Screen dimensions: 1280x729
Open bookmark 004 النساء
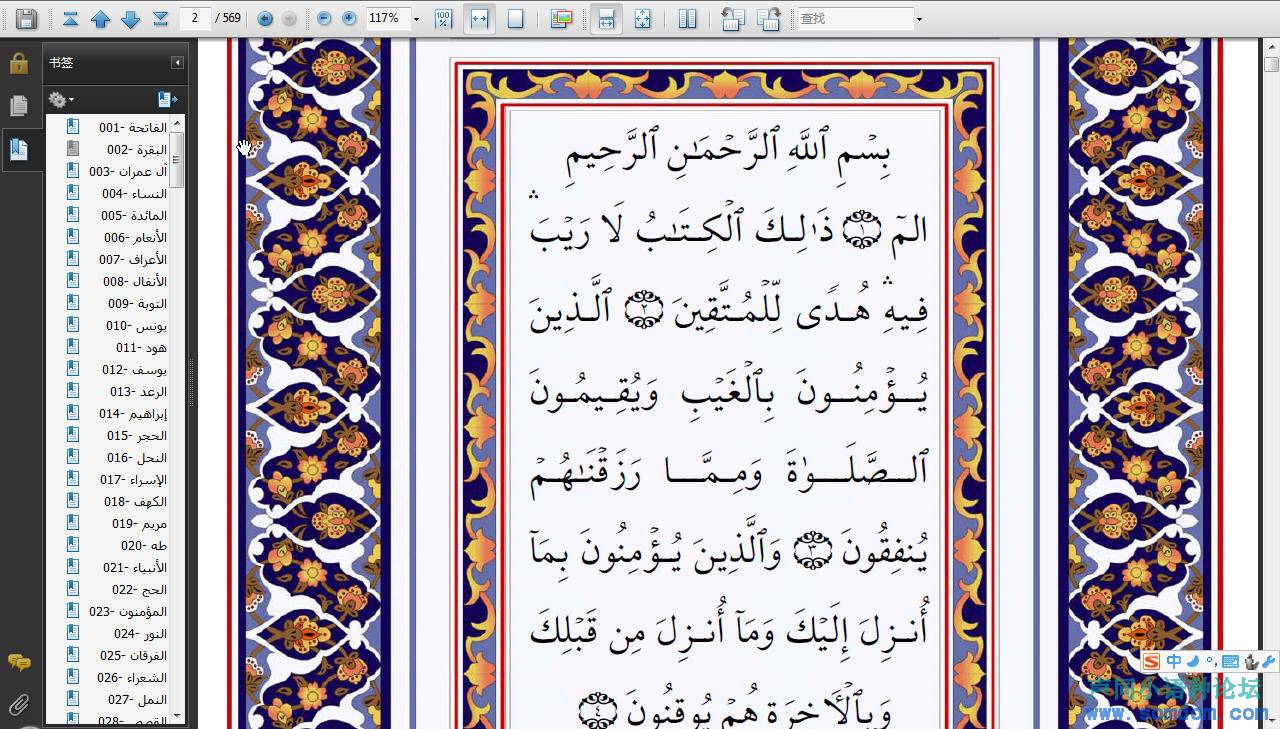(134, 194)
